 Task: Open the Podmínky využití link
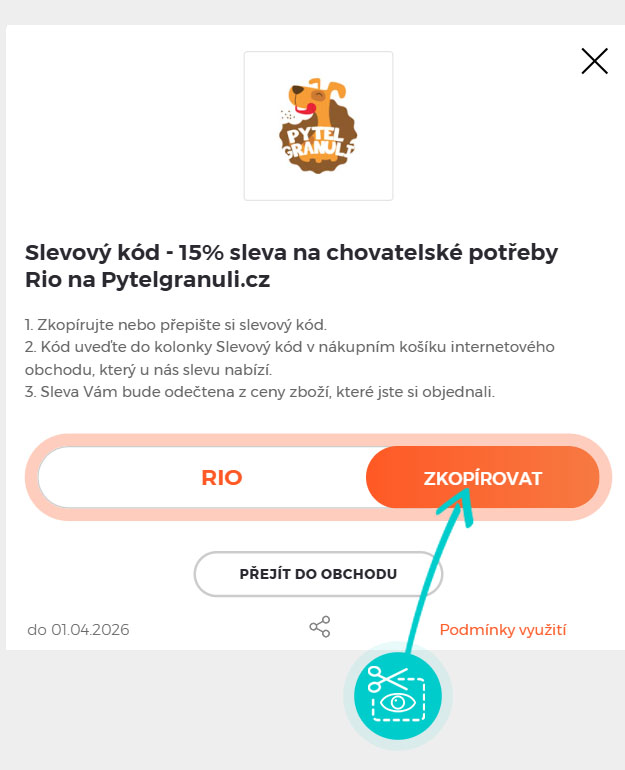click(x=503, y=630)
